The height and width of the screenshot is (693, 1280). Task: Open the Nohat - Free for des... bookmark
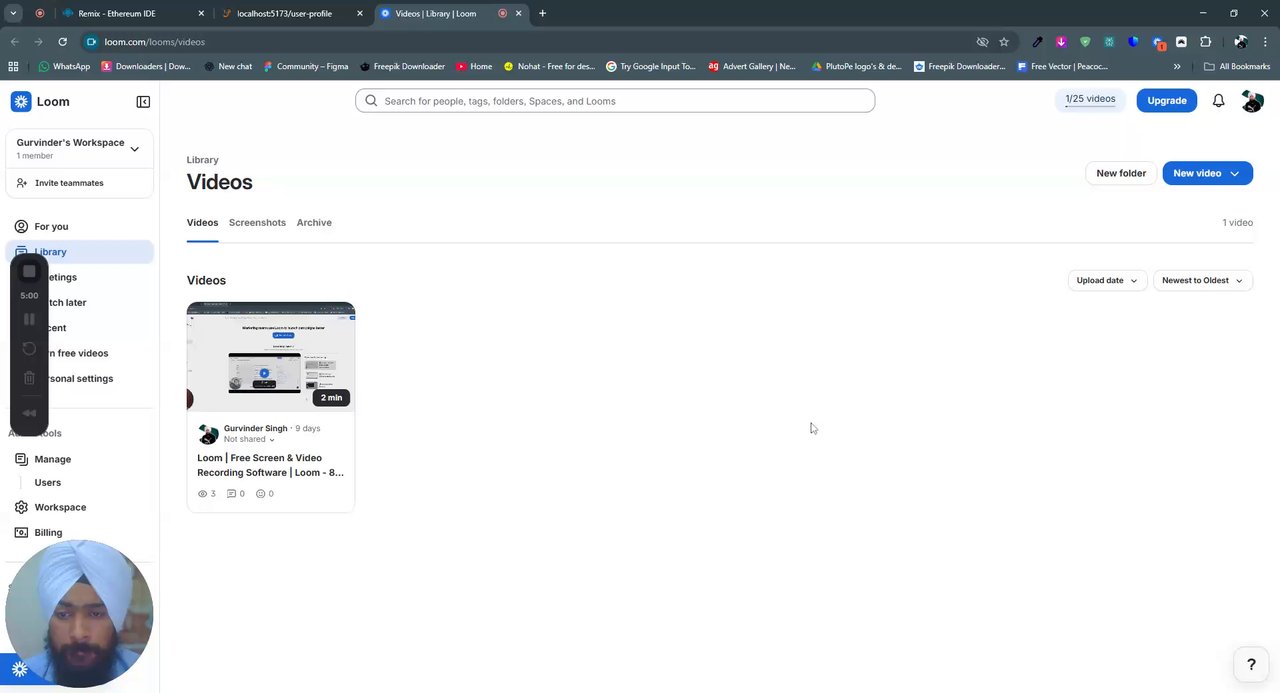[549, 67]
